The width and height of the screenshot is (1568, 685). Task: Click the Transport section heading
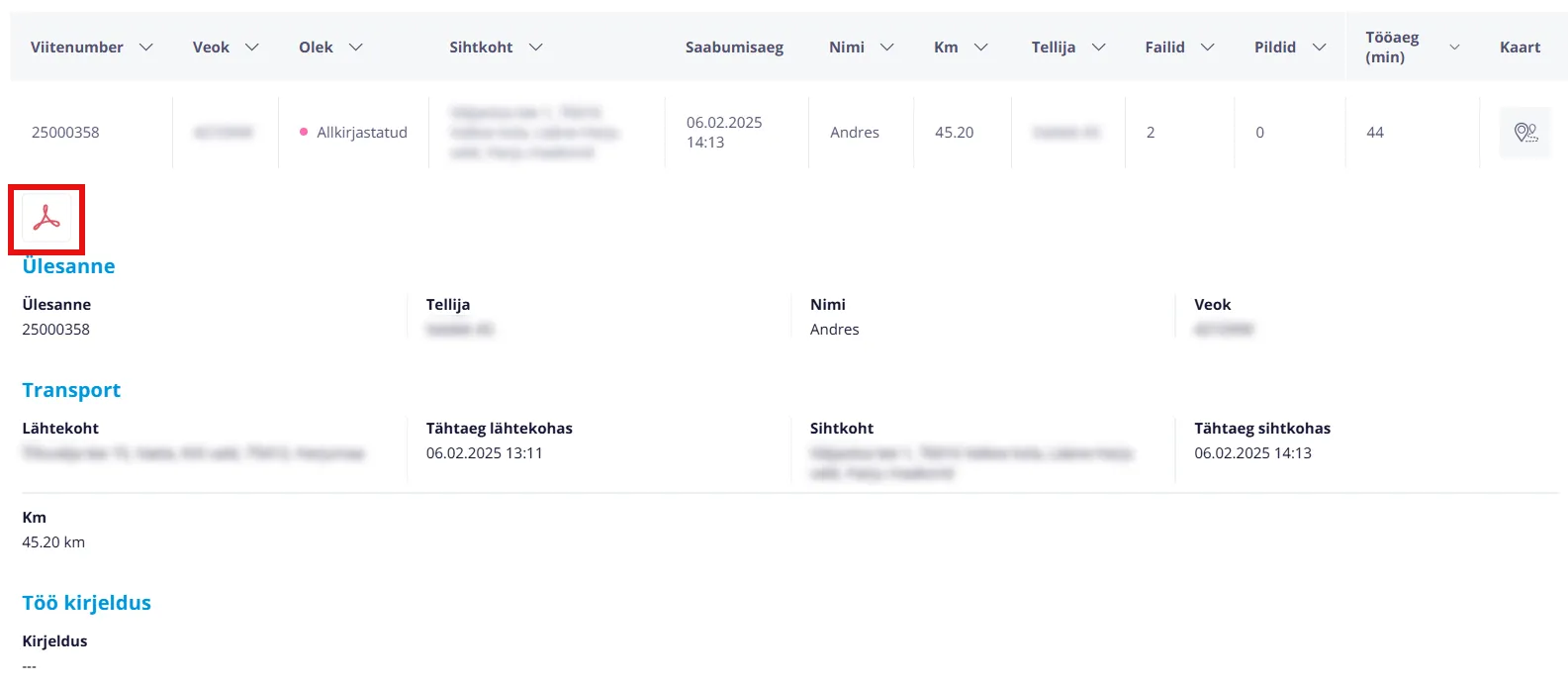click(71, 390)
